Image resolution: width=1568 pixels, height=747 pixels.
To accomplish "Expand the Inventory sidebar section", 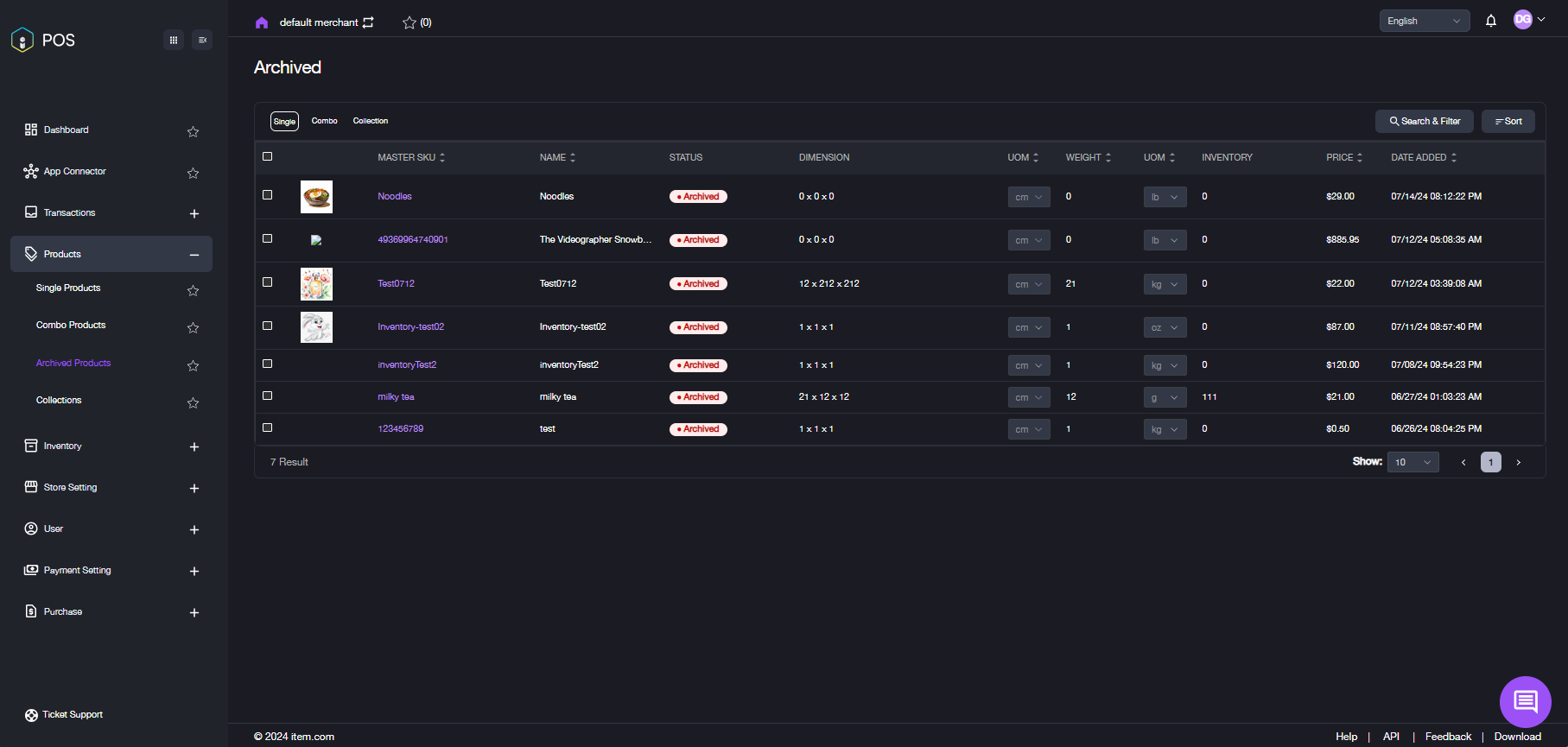I will pos(194,446).
